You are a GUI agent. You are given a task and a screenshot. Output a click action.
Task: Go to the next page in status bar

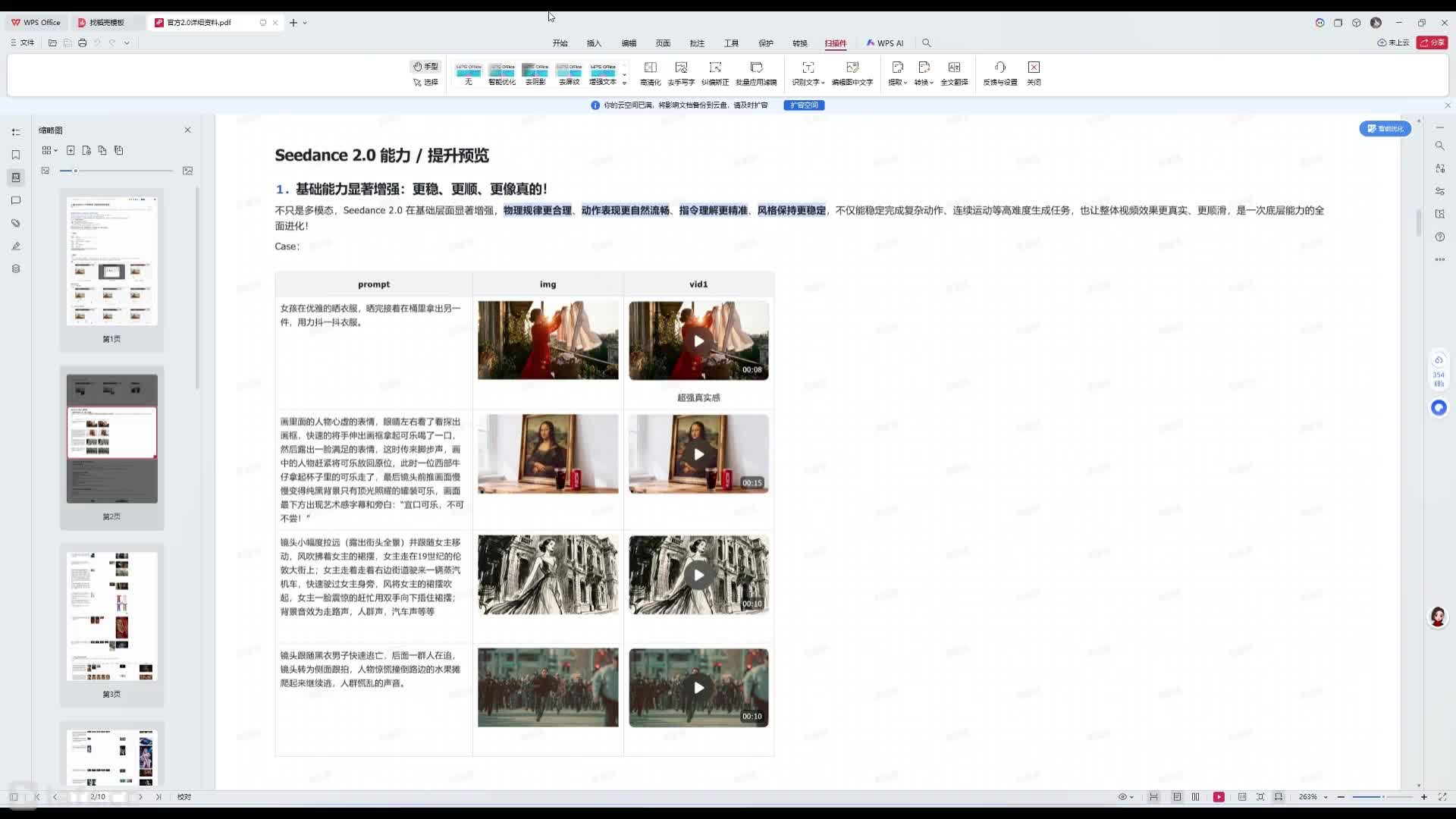pyautogui.click(x=140, y=797)
